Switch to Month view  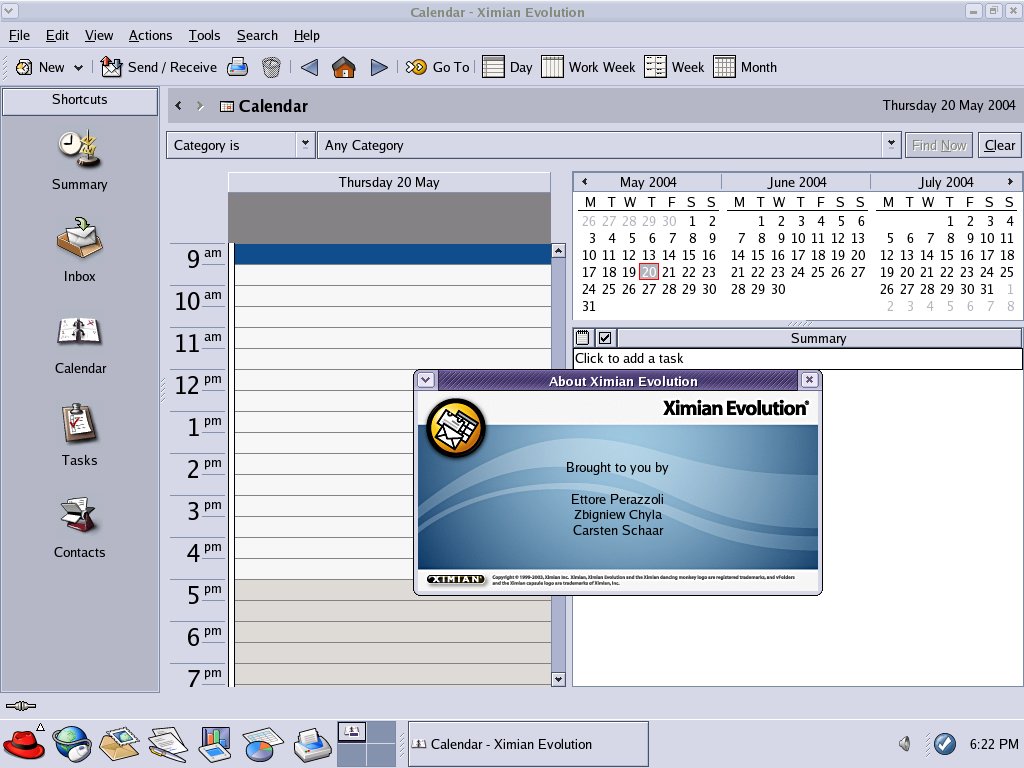point(745,67)
